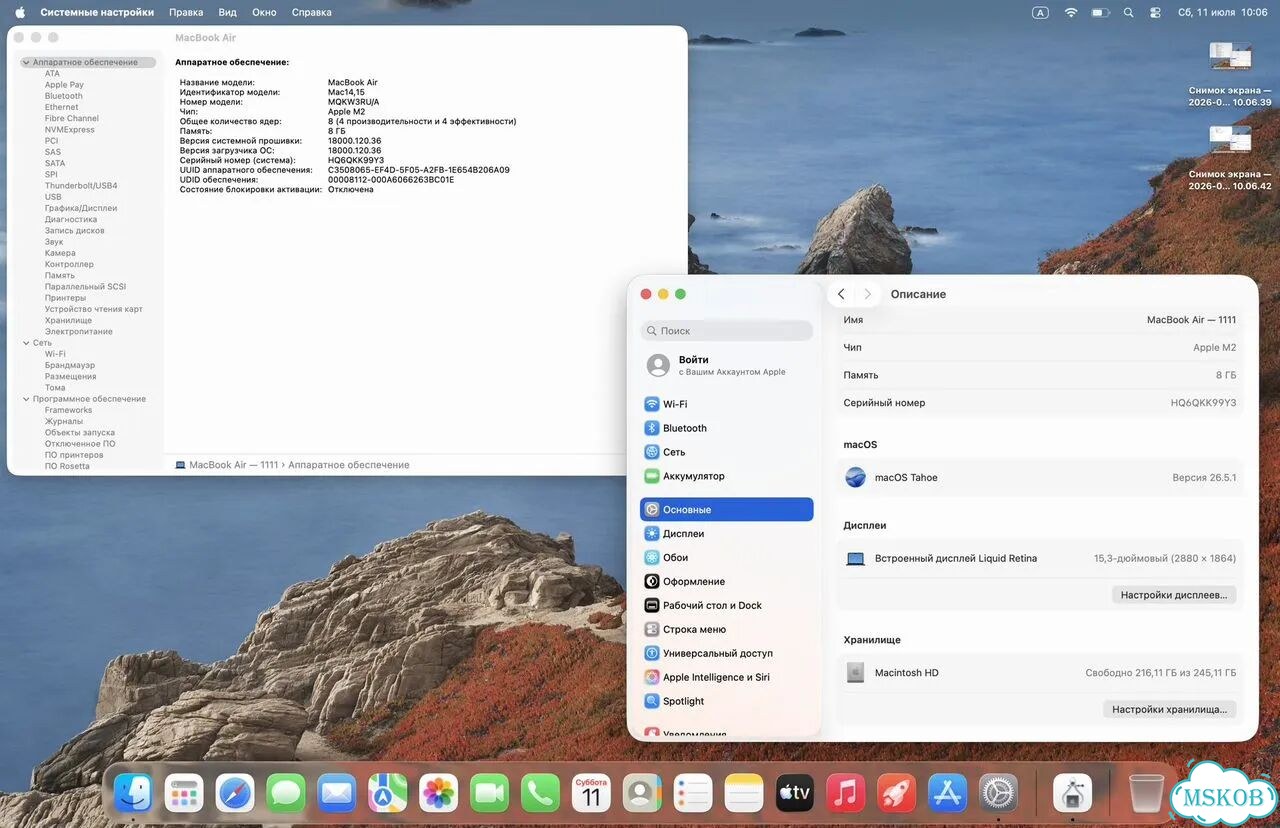Select Хранилище in System Information tree
The width and height of the screenshot is (1280, 828).
tap(68, 320)
